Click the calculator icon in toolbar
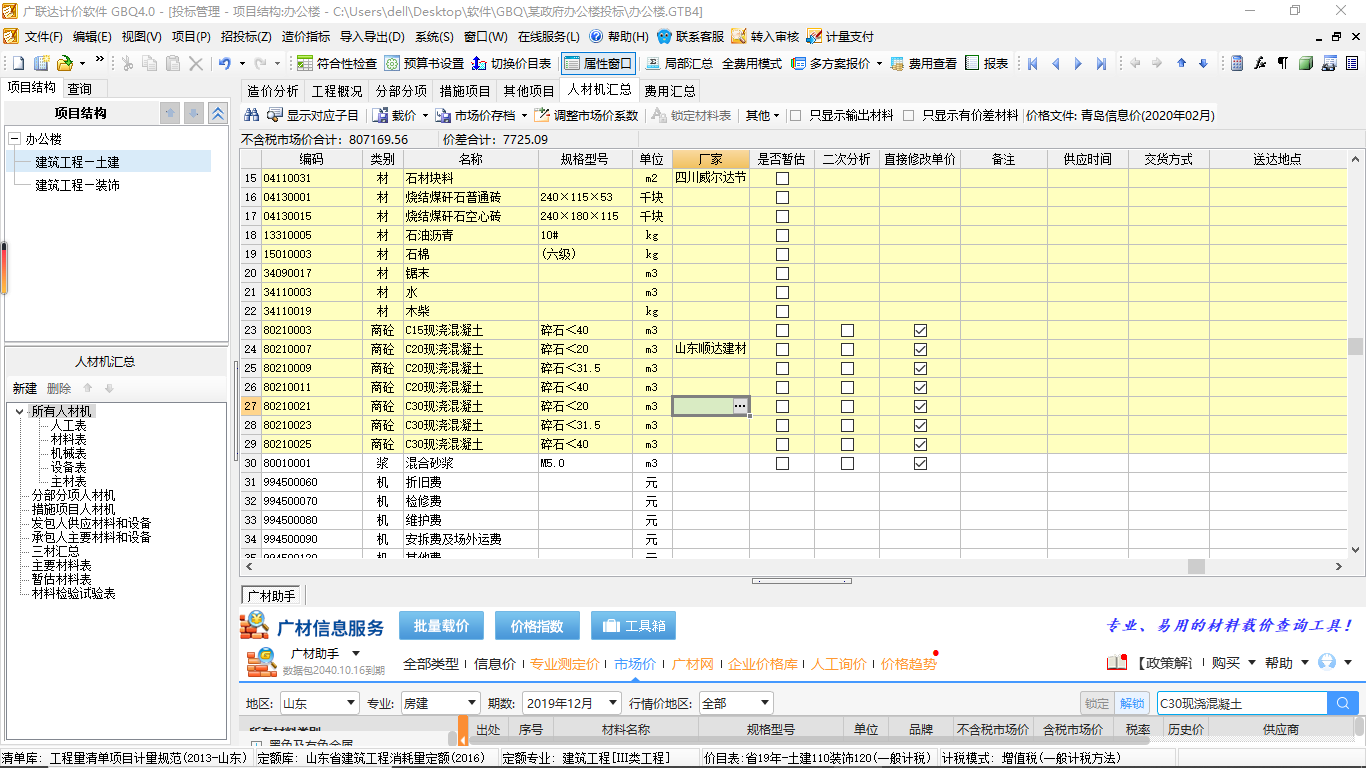 coord(1237,63)
